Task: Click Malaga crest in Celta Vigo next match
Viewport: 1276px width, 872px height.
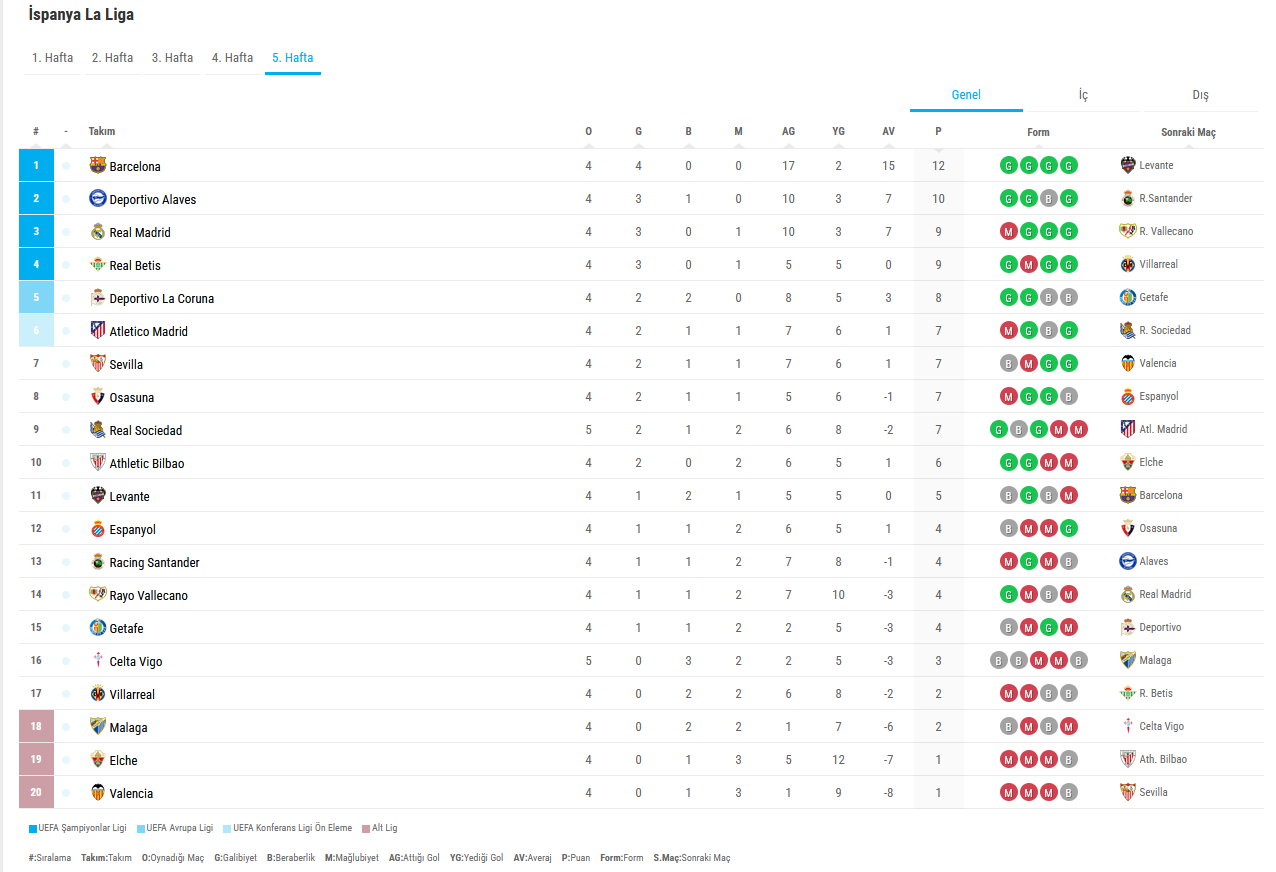Action: (1128, 660)
